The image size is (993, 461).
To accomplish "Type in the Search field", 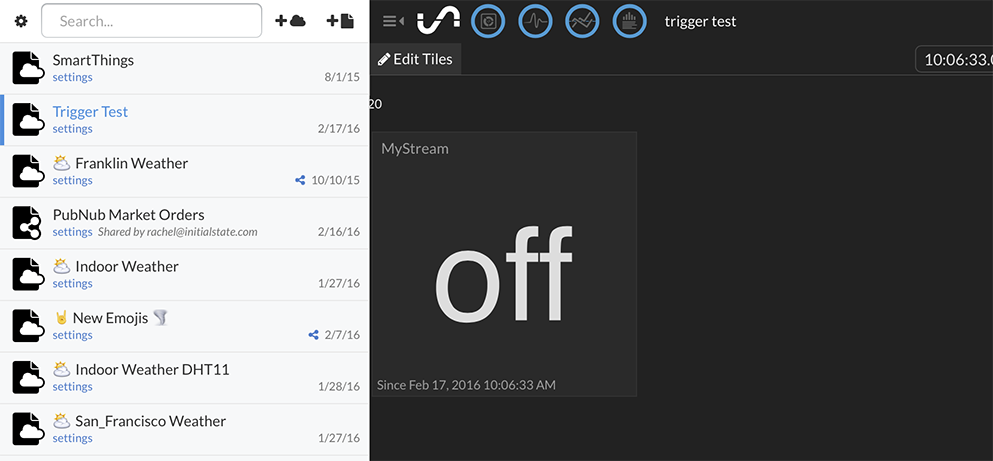I will coord(151,21).
